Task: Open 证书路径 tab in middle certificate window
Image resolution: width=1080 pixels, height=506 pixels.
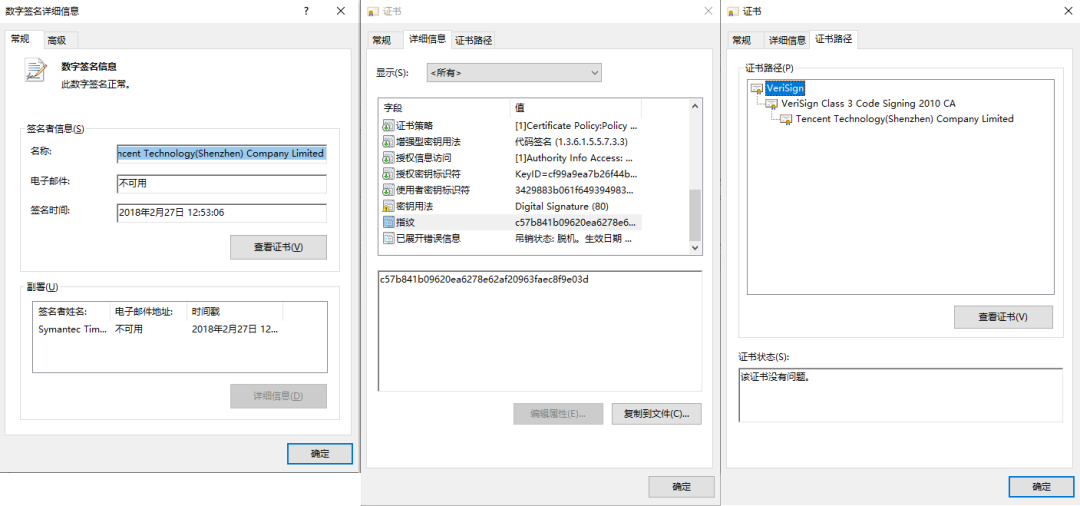Action: pos(474,40)
